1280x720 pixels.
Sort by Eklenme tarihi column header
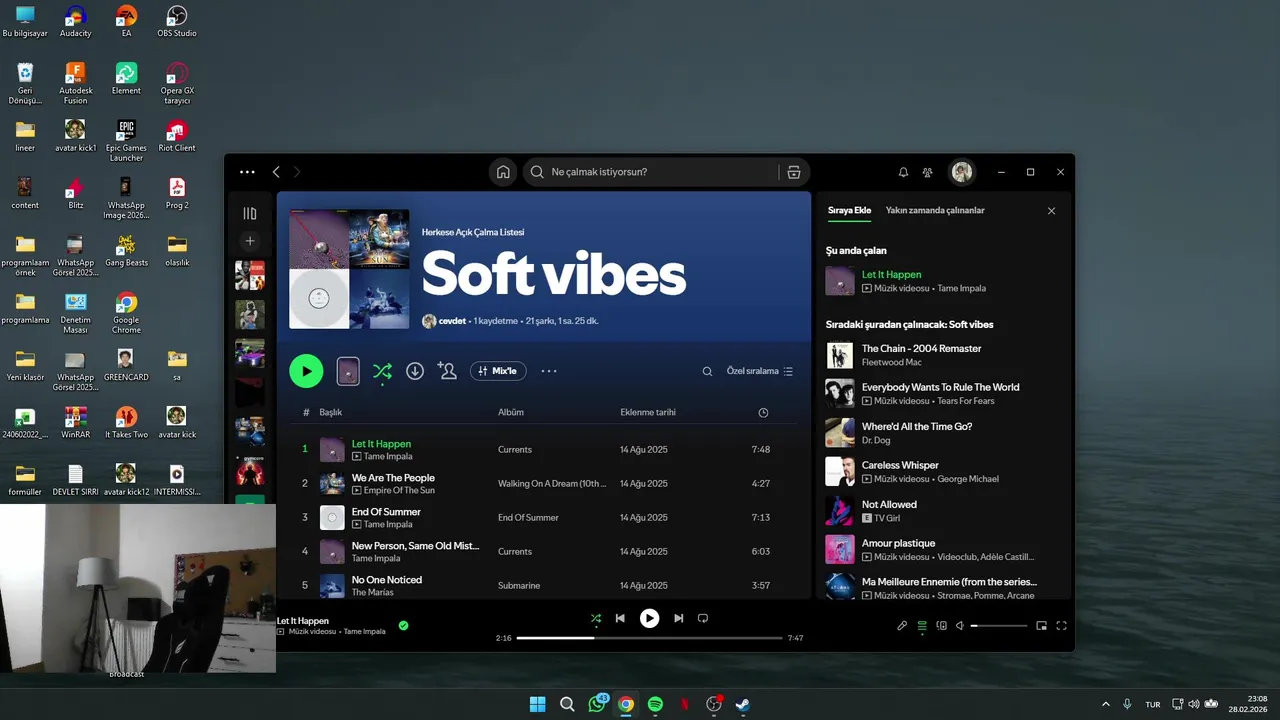click(648, 412)
